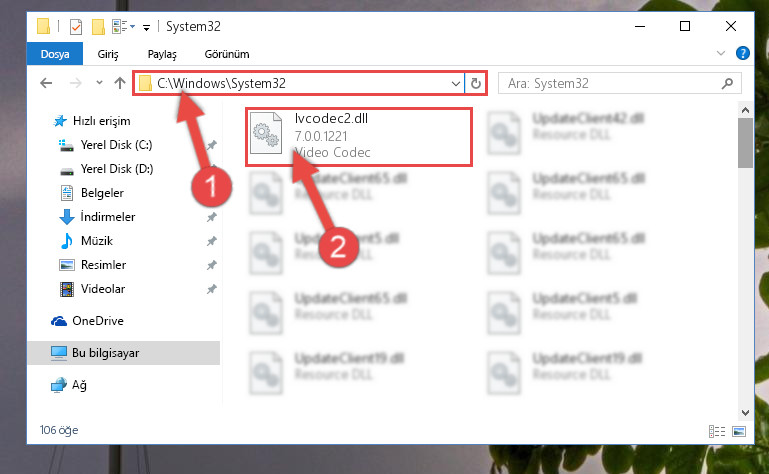Open the Help question mark icon
The height and width of the screenshot is (474, 769).
tap(743, 53)
